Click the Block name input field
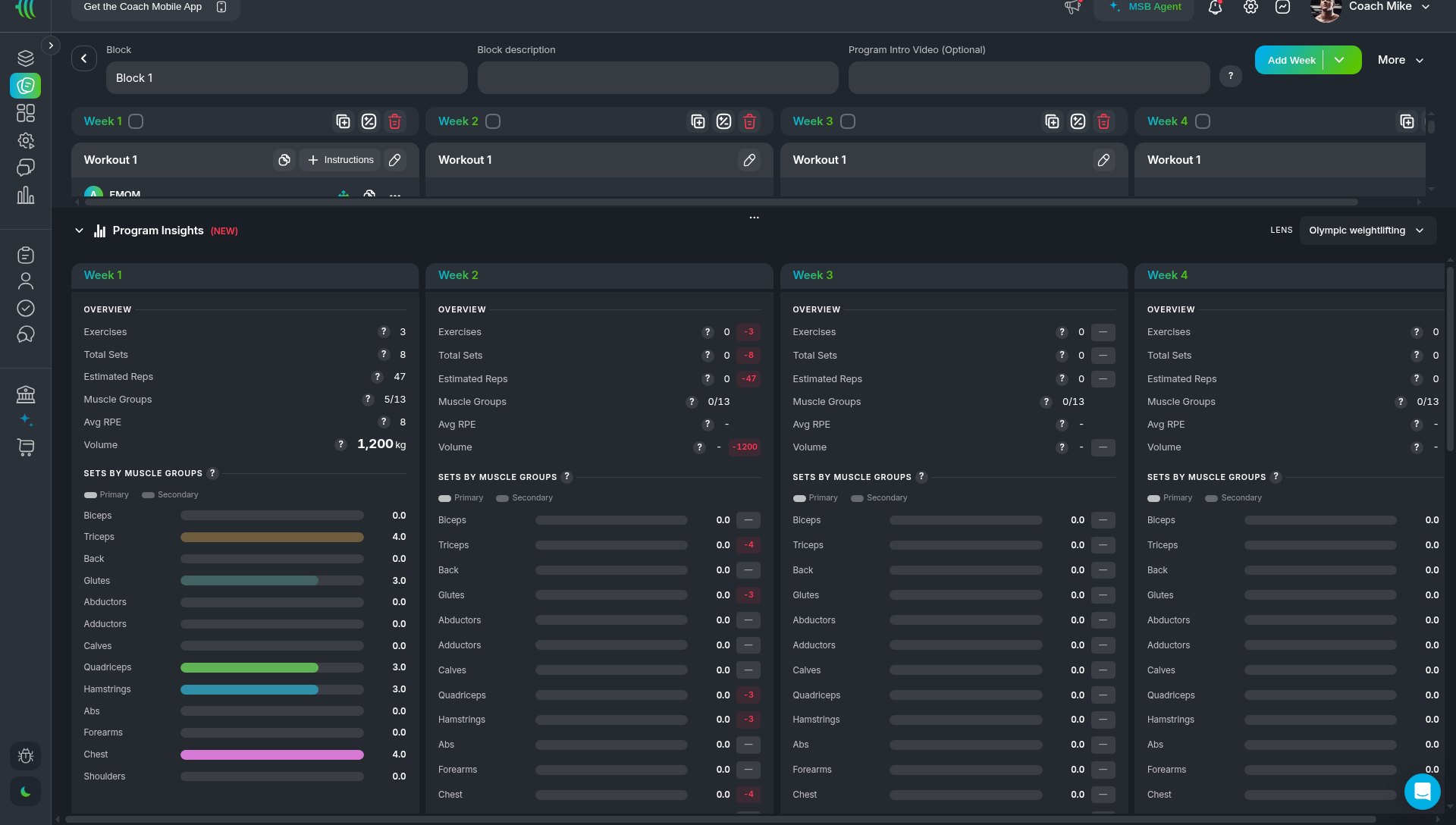This screenshot has width=1456, height=825. point(287,78)
